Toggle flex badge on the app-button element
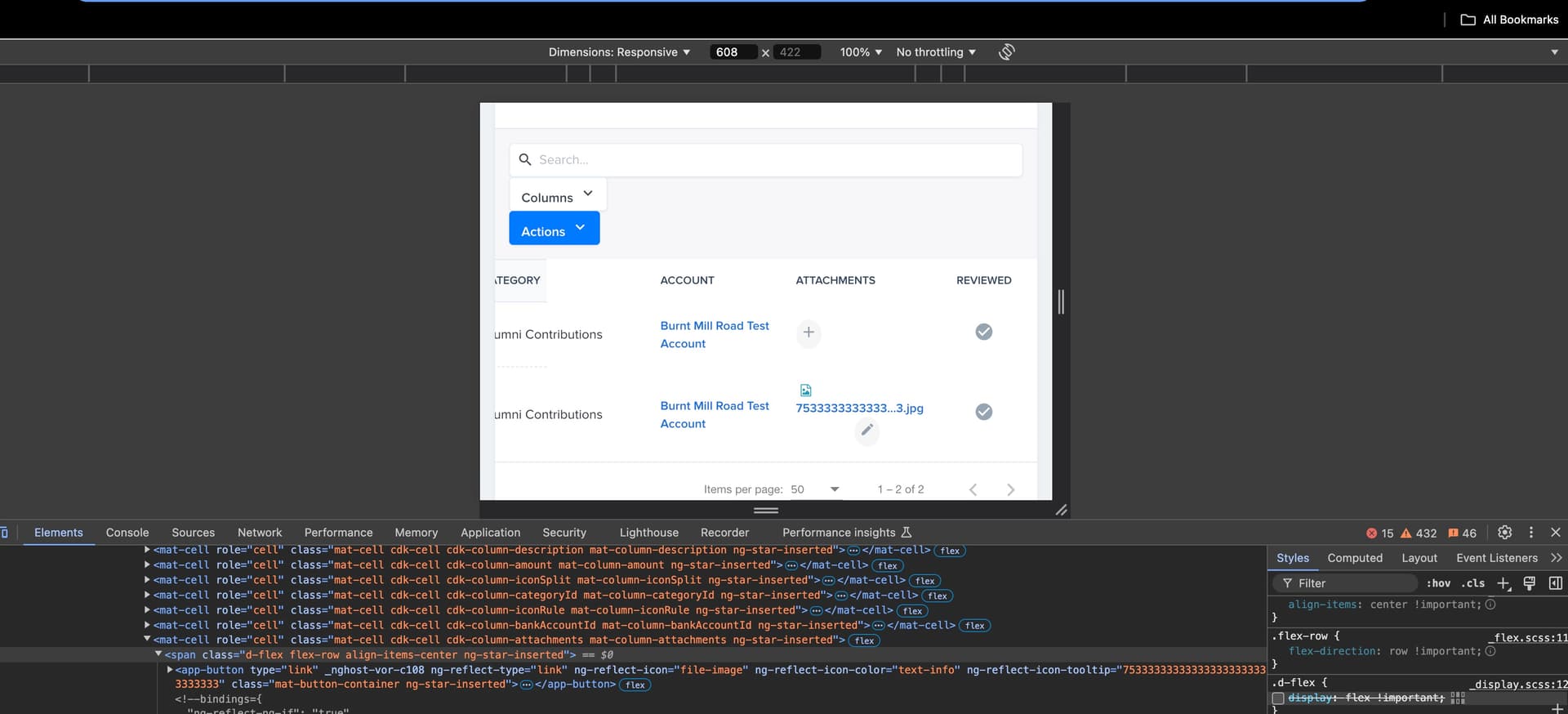 pyautogui.click(x=635, y=685)
